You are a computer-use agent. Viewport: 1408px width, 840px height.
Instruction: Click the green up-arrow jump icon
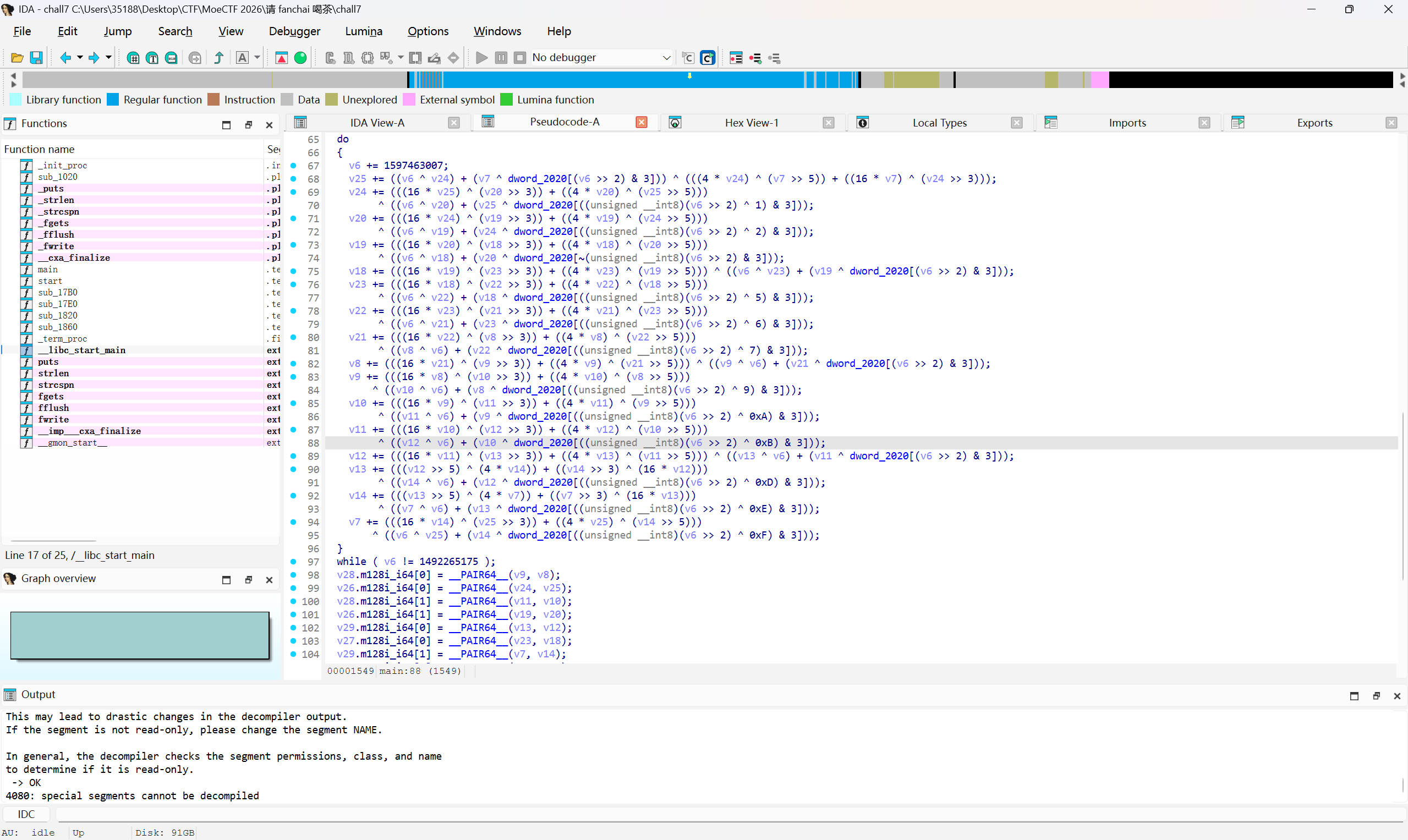click(219, 58)
